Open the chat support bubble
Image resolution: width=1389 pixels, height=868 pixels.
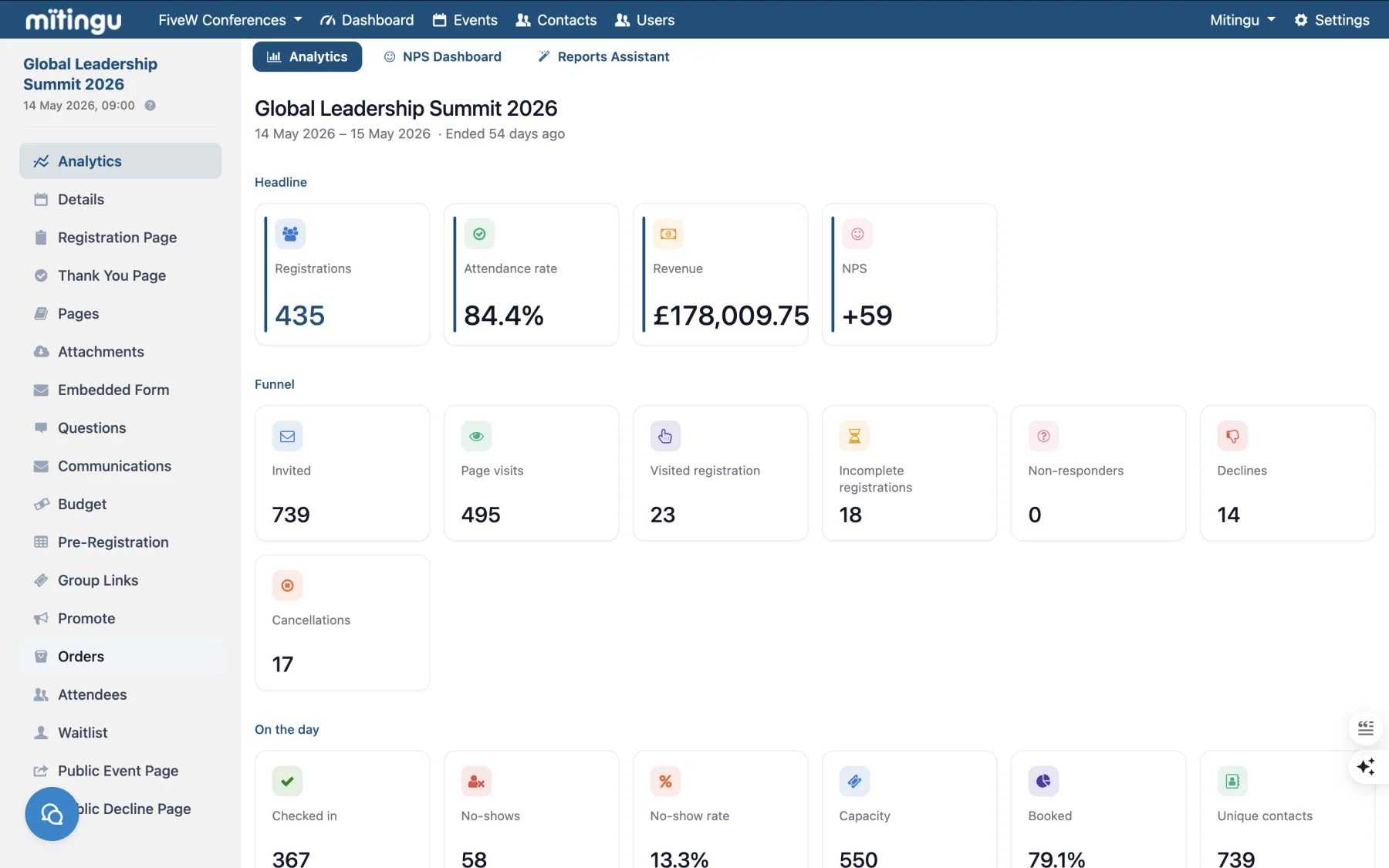point(52,814)
